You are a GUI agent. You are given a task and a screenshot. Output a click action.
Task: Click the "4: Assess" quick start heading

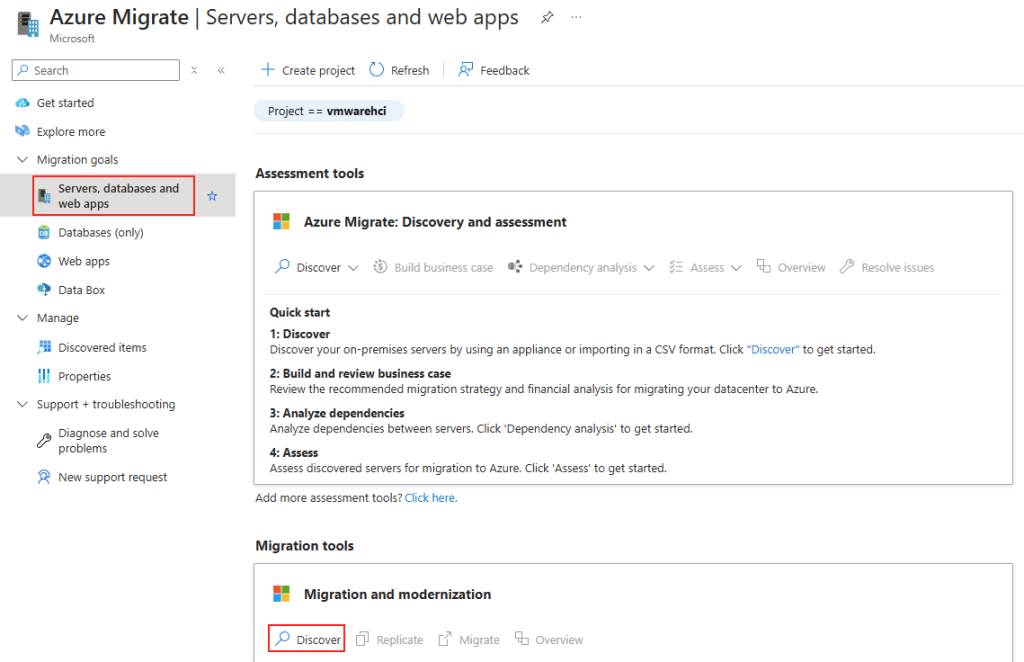294,452
